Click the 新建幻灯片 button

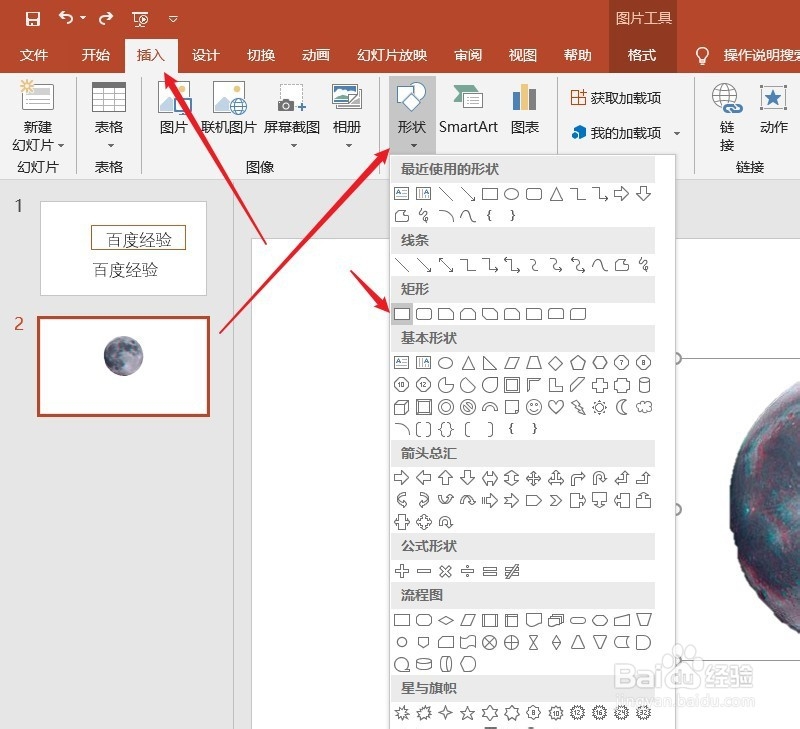coord(37,116)
